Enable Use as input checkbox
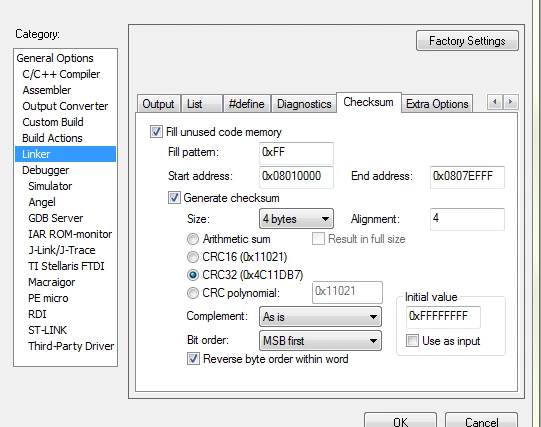Screen dimensions: 541x427 click(412, 341)
